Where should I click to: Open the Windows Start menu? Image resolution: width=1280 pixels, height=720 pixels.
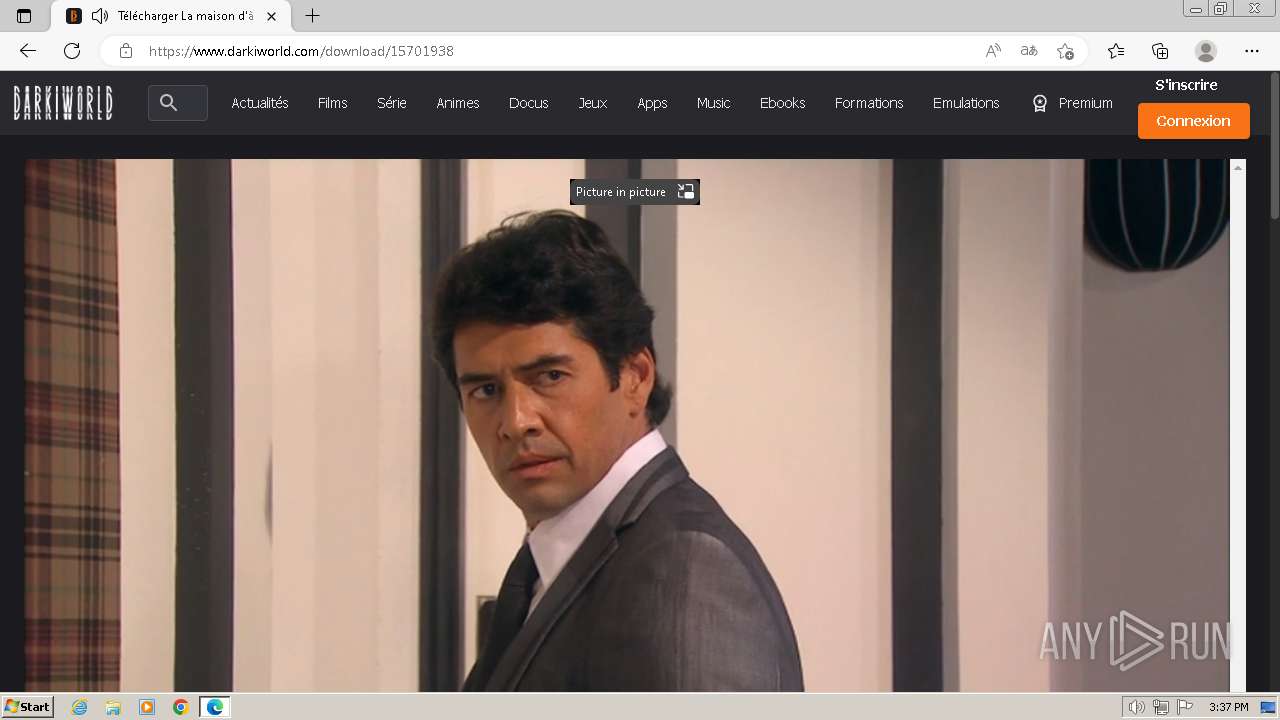(28, 706)
